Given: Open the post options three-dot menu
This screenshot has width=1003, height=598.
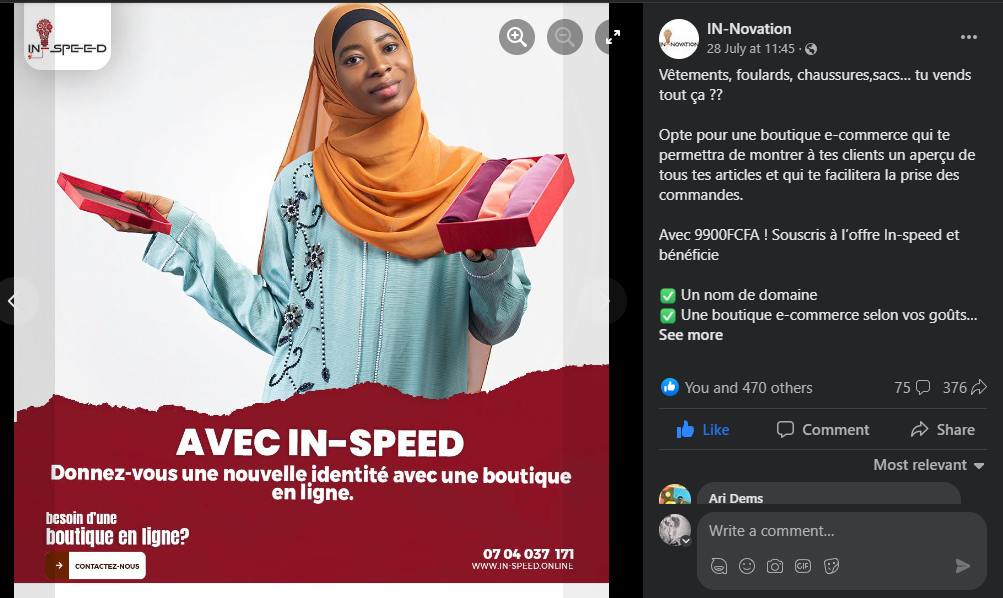Looking at the screenshot, I should tap(968, 37).
